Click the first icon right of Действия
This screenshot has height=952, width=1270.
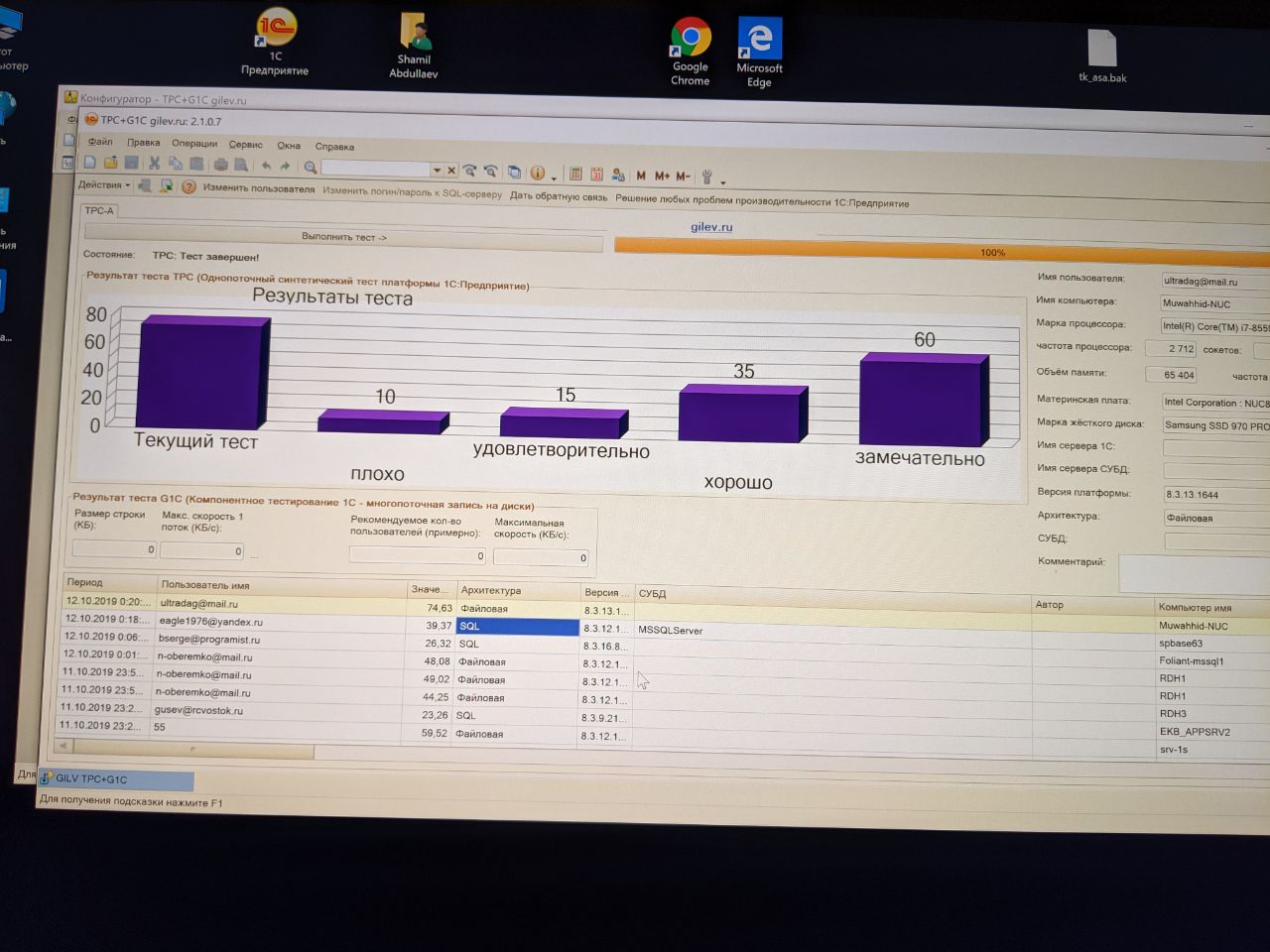(x=145, y=185)
